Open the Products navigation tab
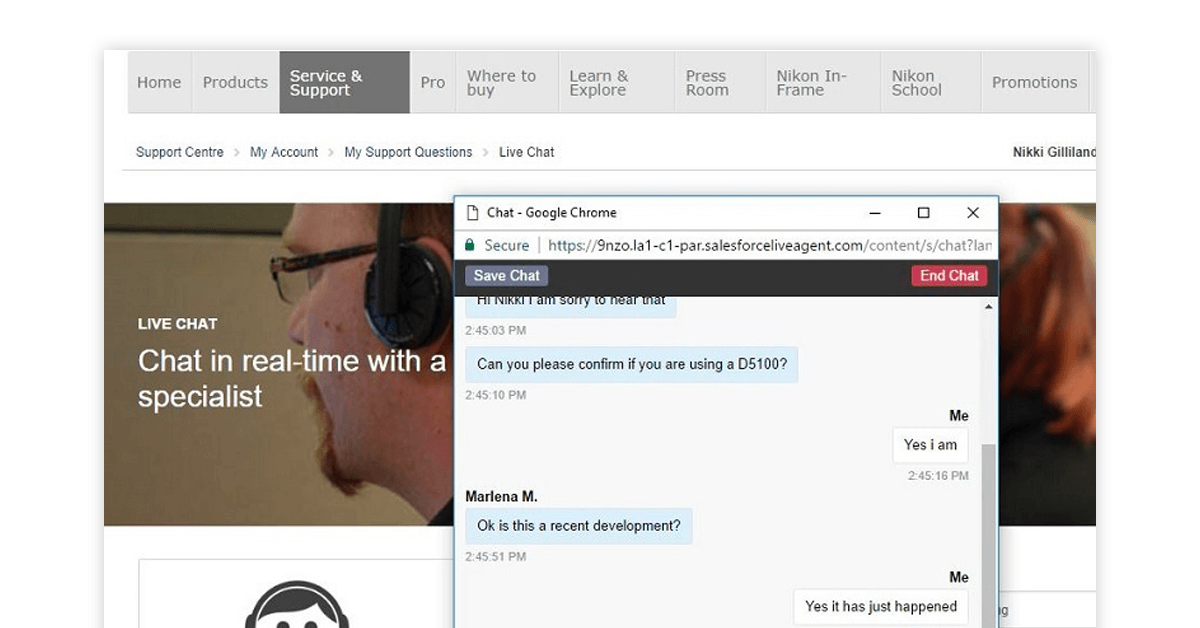This screenshot has width=1200, height=628. coord(235,83)
